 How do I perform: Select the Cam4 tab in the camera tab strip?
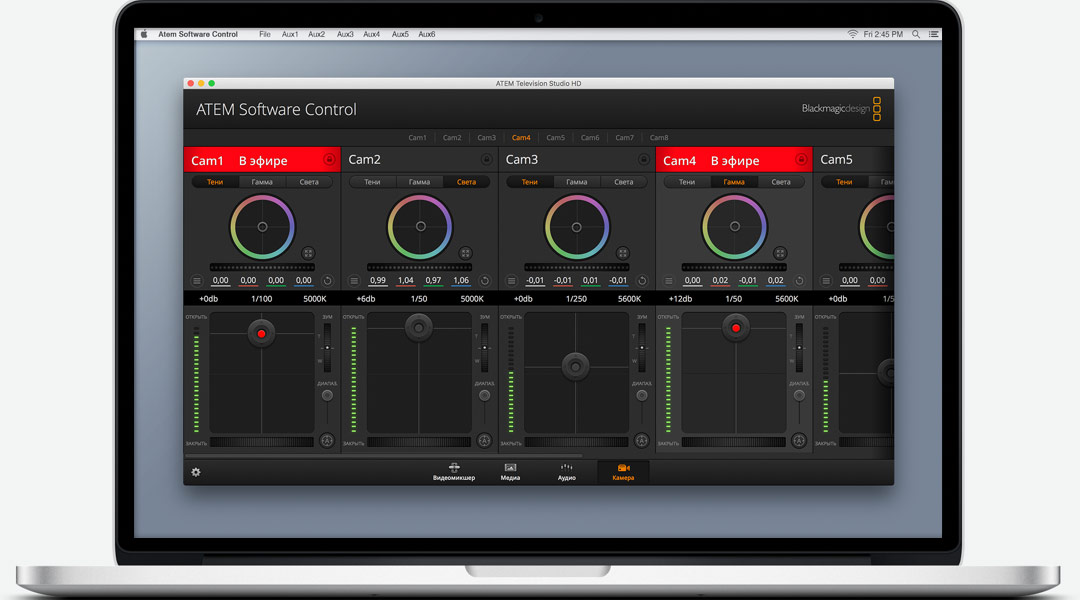(521, 137)
